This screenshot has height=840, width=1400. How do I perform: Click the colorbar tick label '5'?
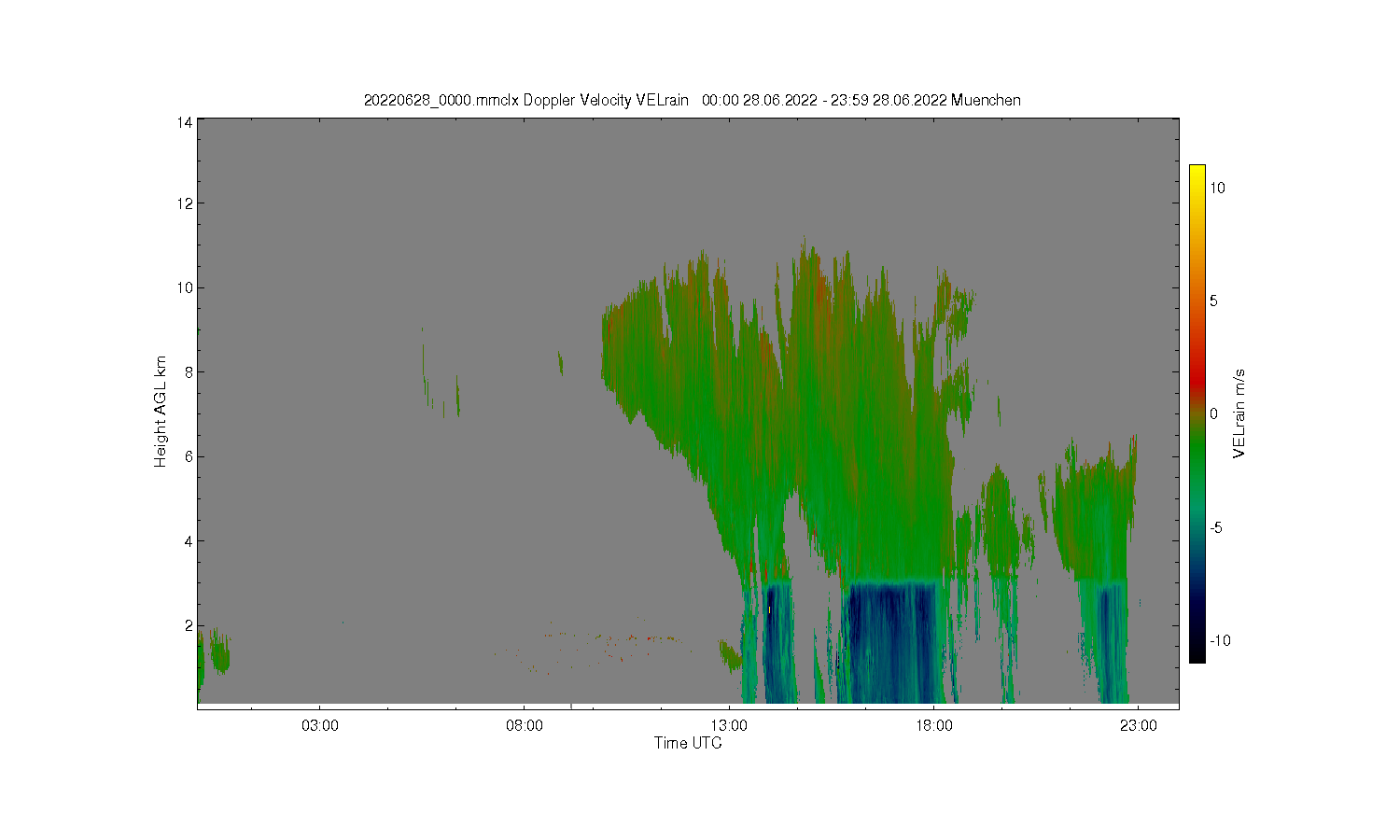pyautogui.click(x=1213, y=301)
